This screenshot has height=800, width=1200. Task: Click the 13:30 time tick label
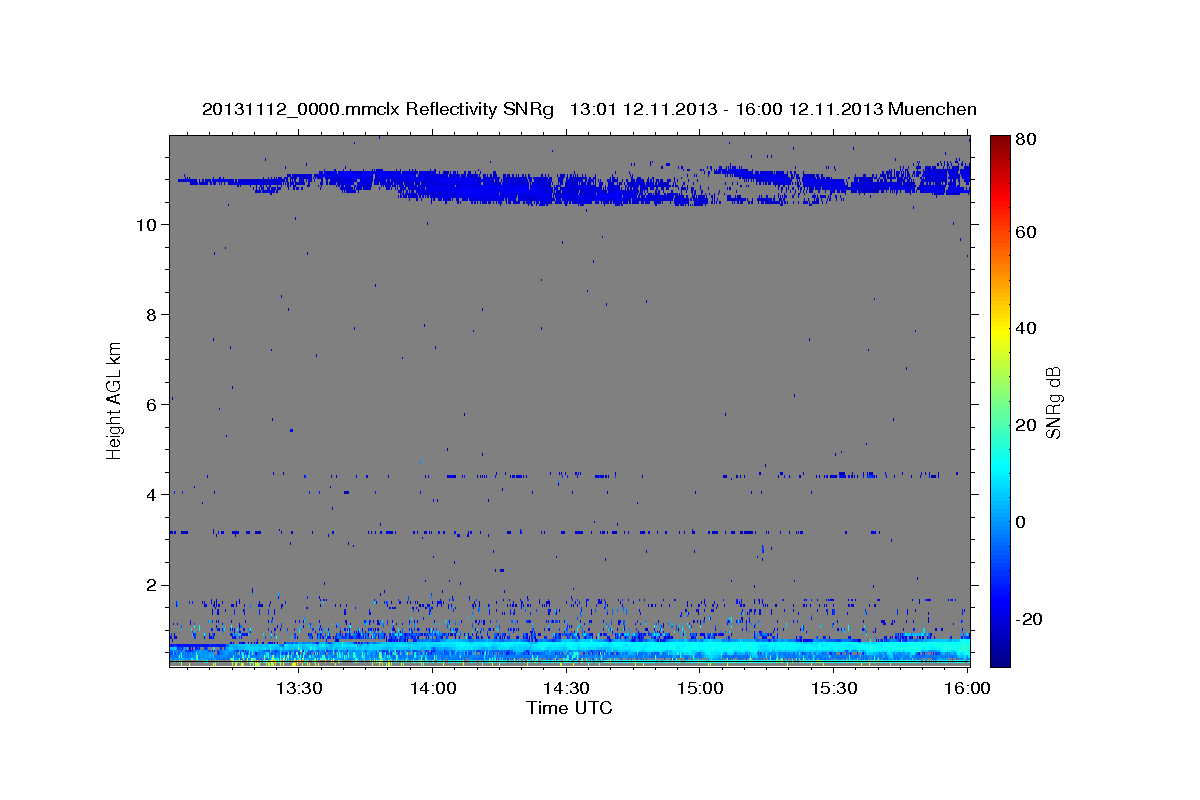click(298, 688)
